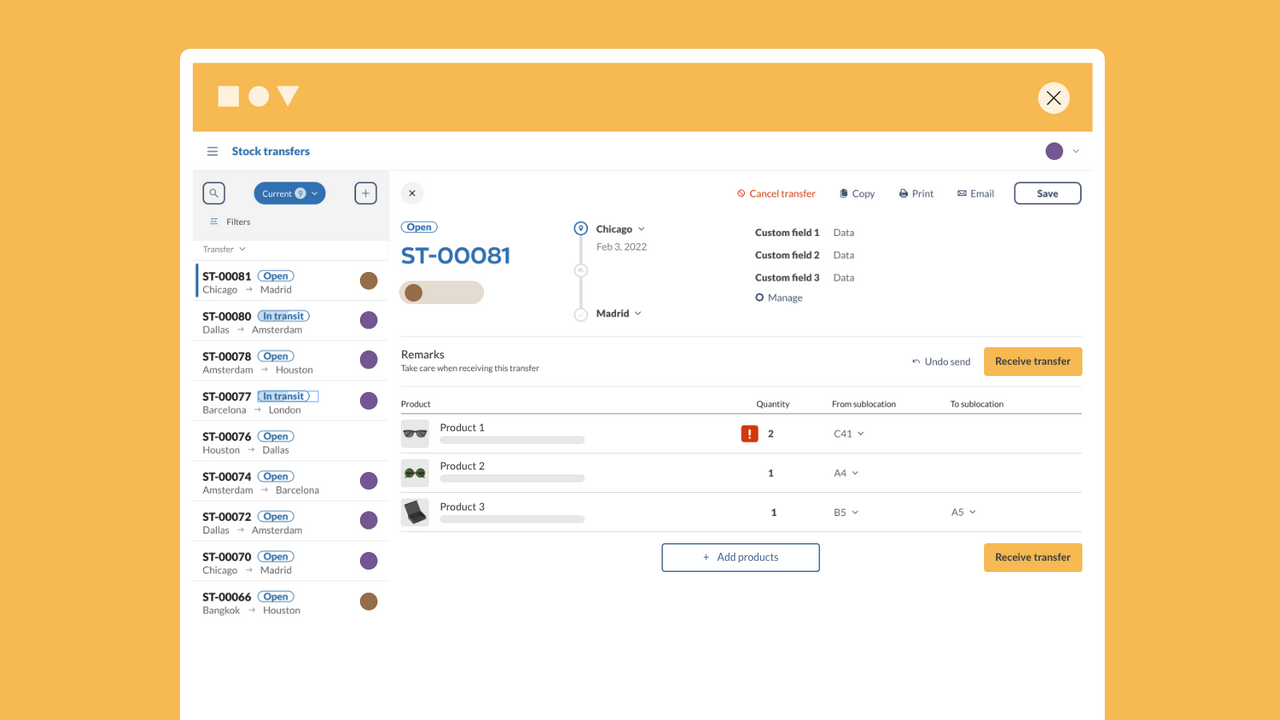
Task: Click the Product 3 box thumbnail
Action: tap(415, 513)
